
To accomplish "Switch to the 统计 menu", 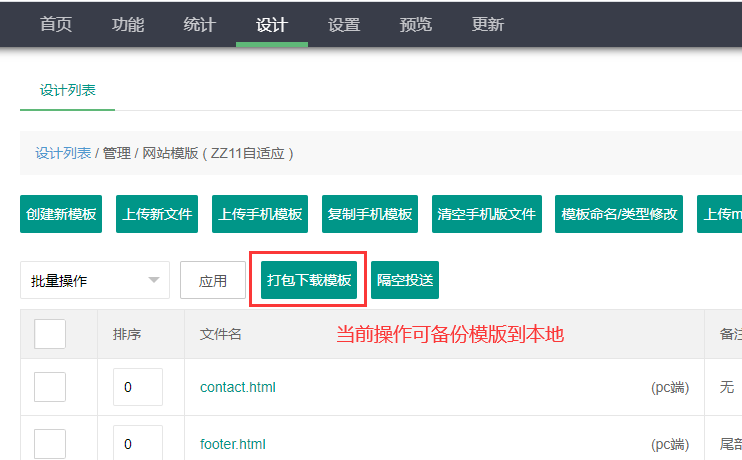I will point(200,24).
